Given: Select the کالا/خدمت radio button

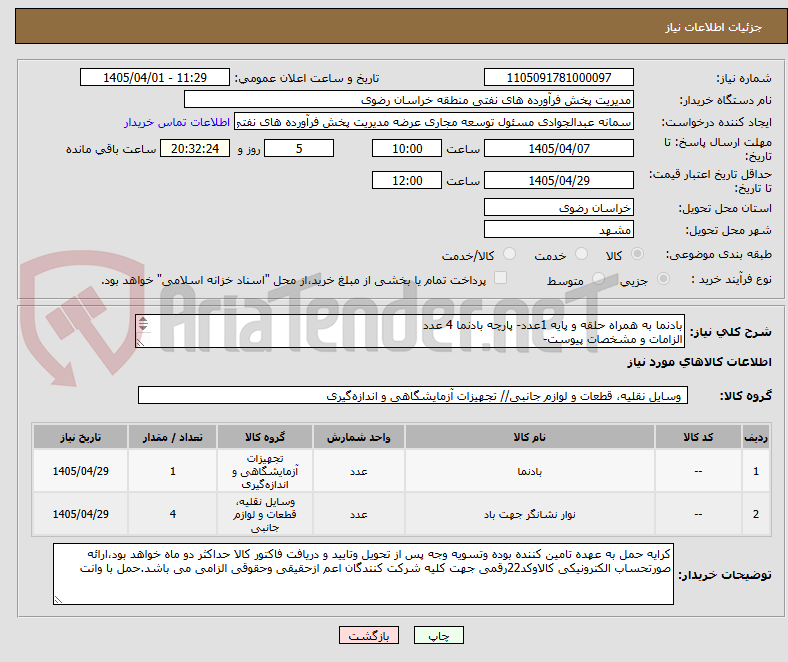Looking at the screenshot, I should pos(510,254).
